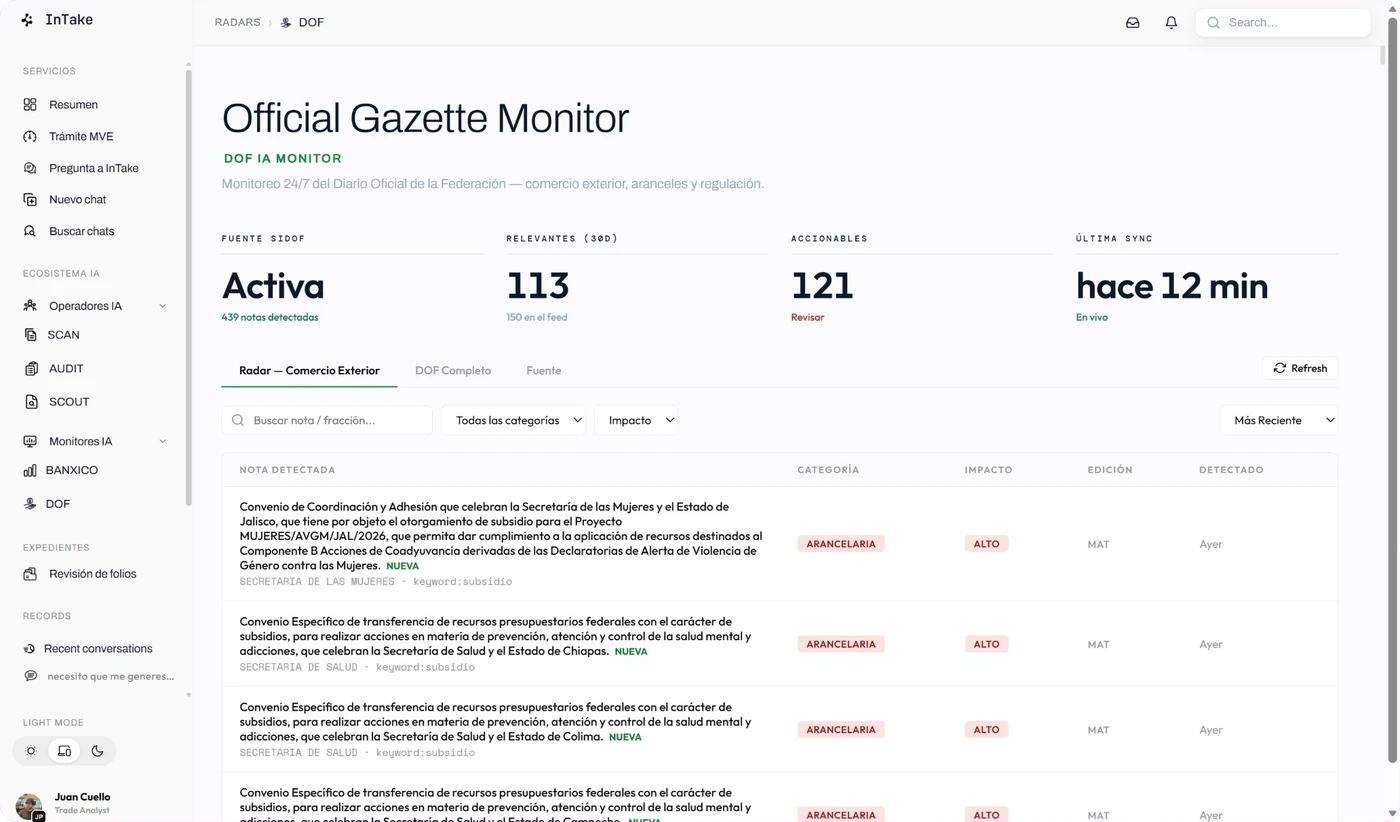1400x822 pixels.
Task: Switch to the DOF Completo tab
Action: click(x=453, y=370)
